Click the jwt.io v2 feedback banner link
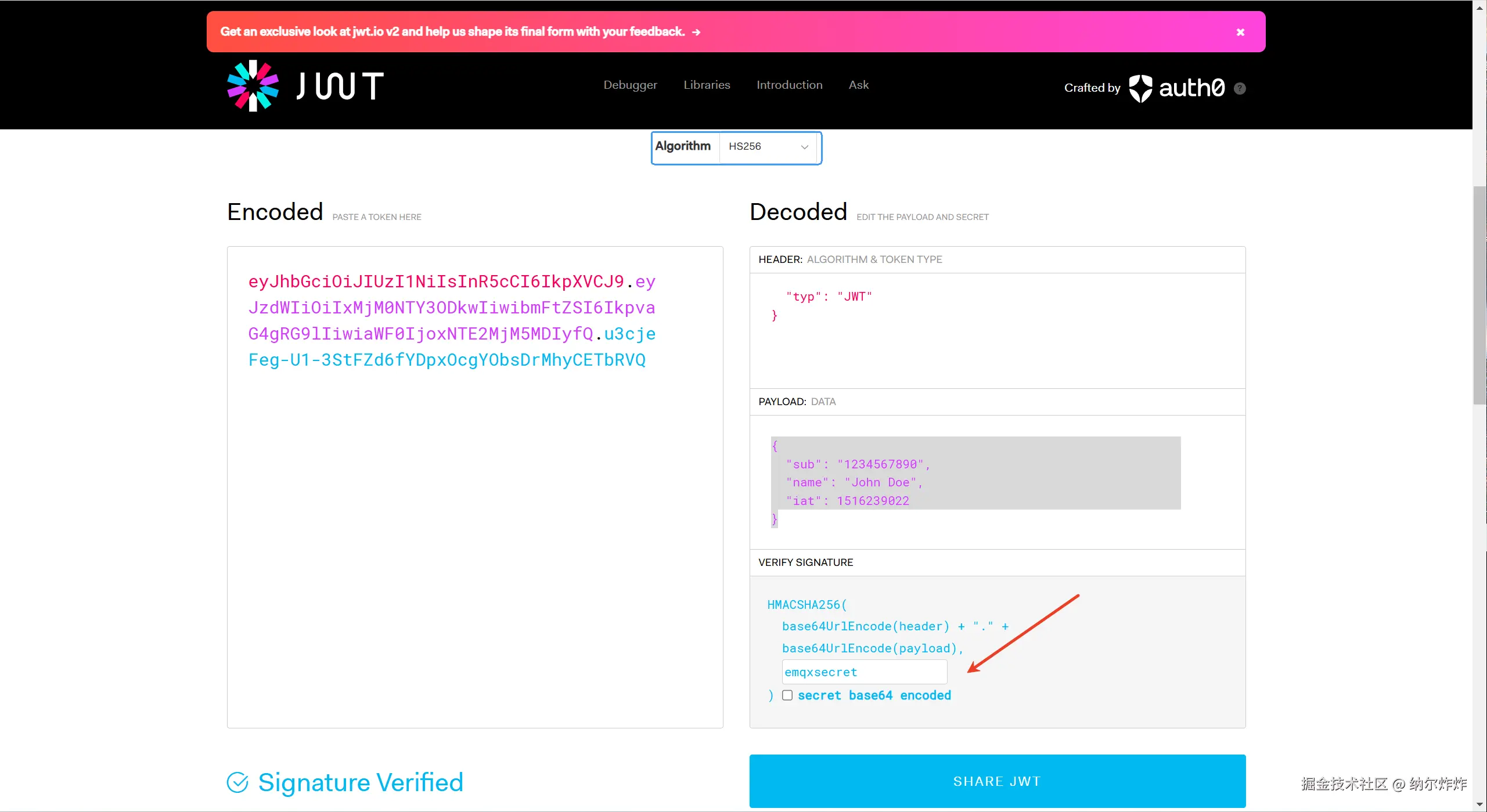This screenshot has height=812, width=1487. coord(452,32)
